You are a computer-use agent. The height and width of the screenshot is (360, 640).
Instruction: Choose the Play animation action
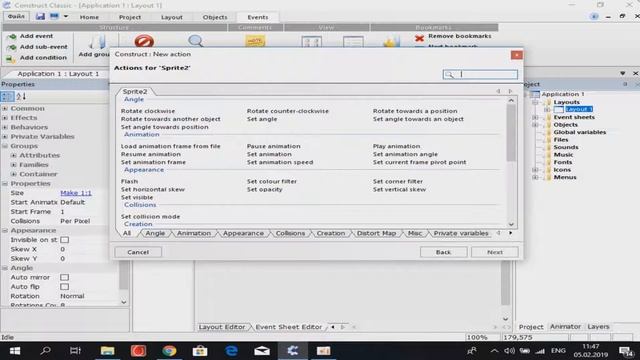click(396, 146)
